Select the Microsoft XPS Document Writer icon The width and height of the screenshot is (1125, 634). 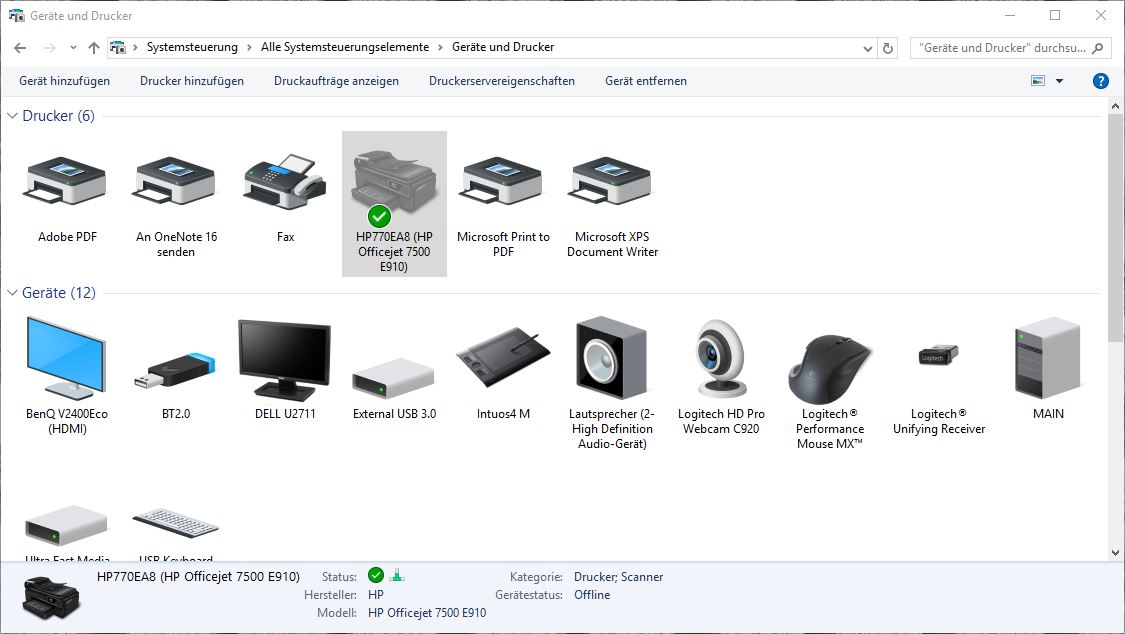[x=612, y=182]
